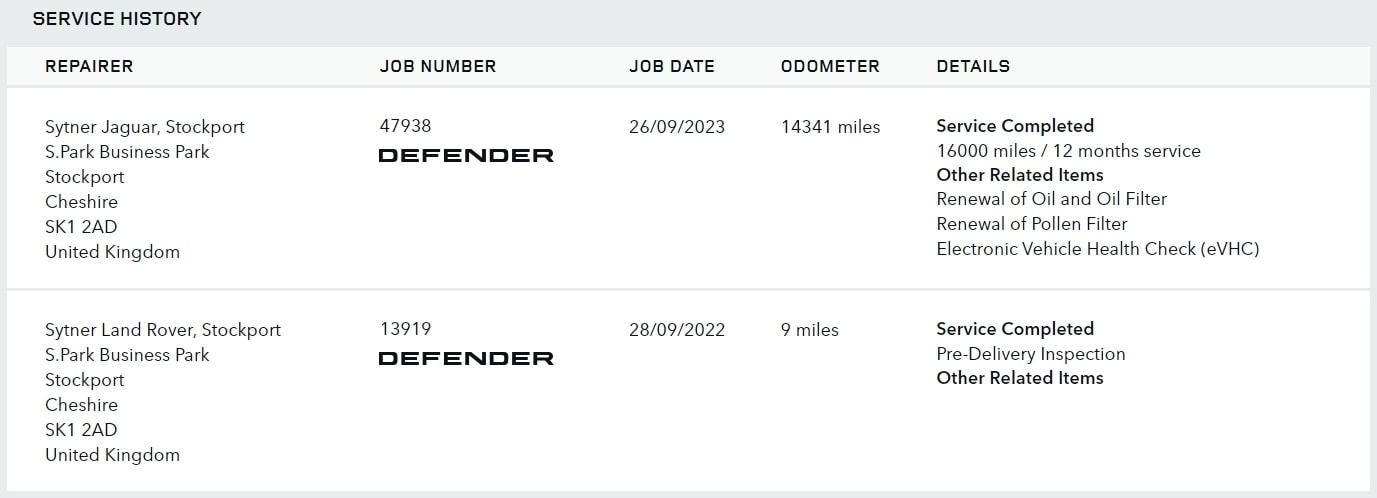Select job number 47938

pyautogui.click(x=406, y=126)
